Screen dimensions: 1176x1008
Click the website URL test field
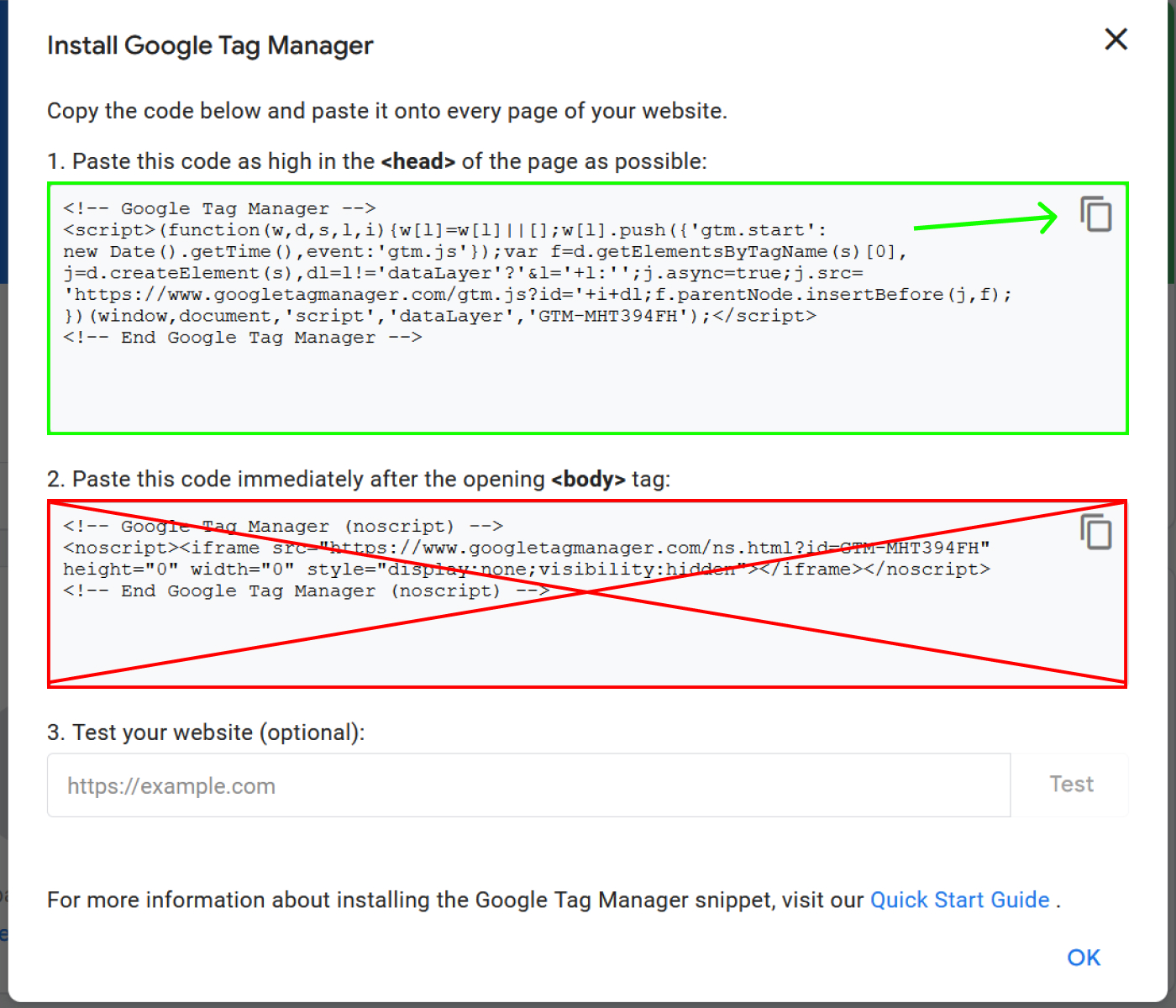pos(528,785)
